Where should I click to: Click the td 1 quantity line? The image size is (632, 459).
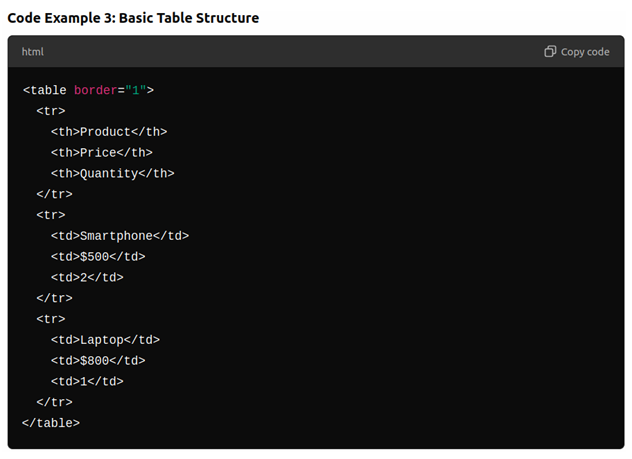[x=87, y=382]
